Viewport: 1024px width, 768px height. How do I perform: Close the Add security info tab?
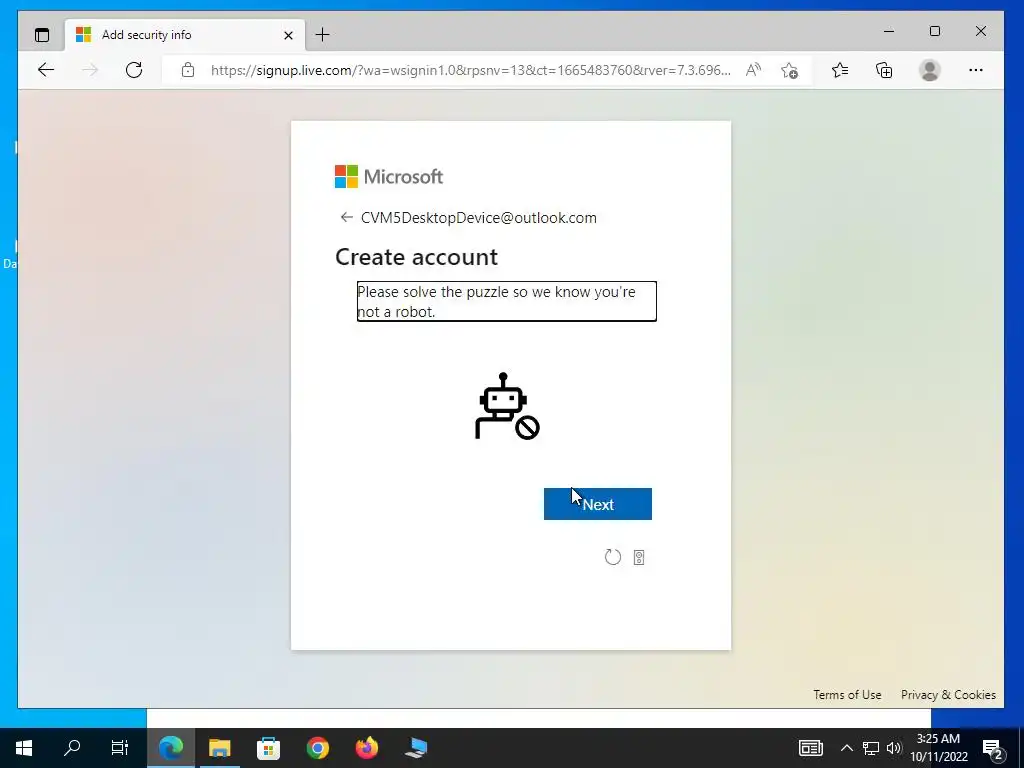[x=288, y=35]
